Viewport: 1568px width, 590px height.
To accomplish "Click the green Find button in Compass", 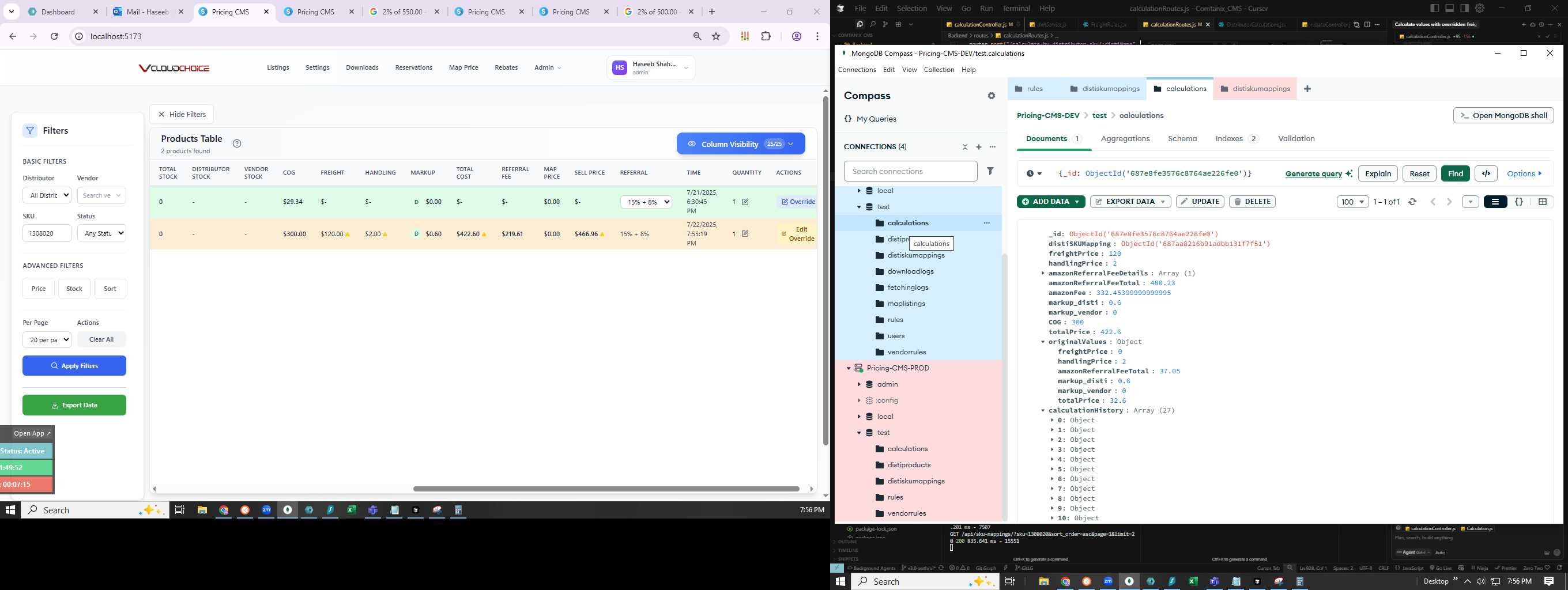I will tap(1456, 173).
